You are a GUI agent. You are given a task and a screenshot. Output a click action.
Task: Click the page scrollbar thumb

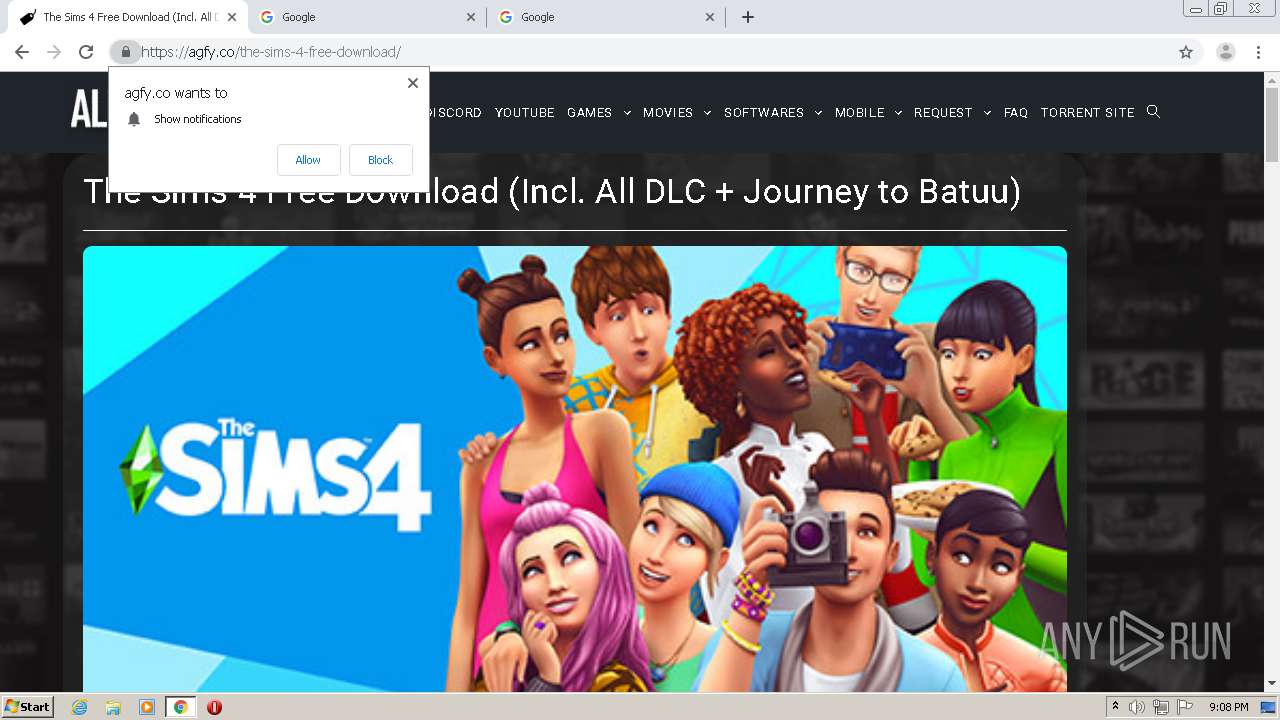(x=1272, y=124)
